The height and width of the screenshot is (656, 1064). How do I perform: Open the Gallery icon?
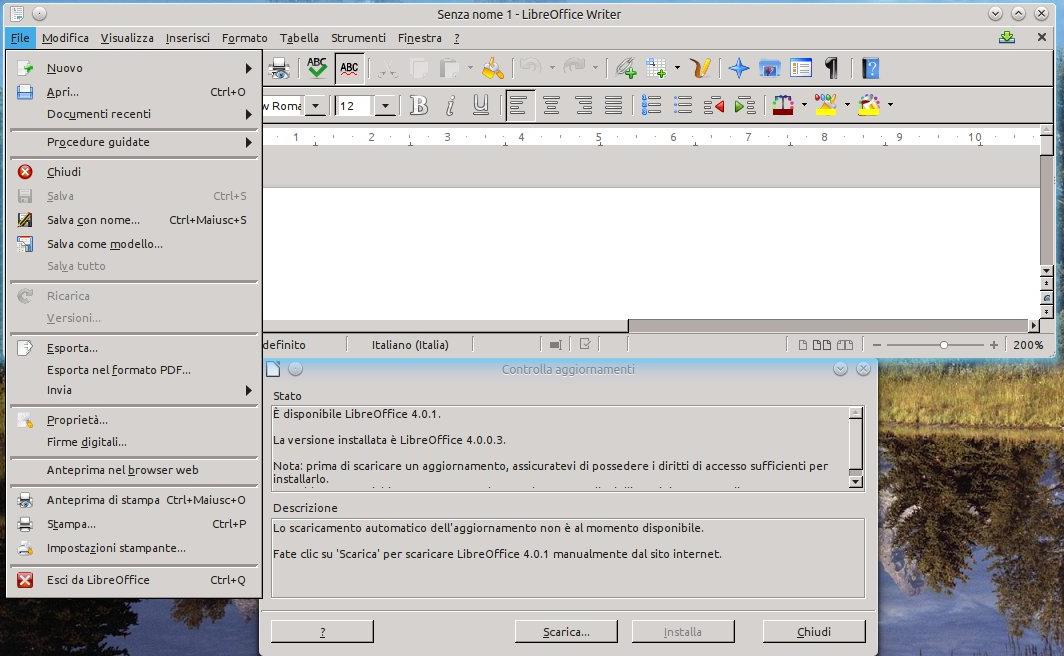770,68
